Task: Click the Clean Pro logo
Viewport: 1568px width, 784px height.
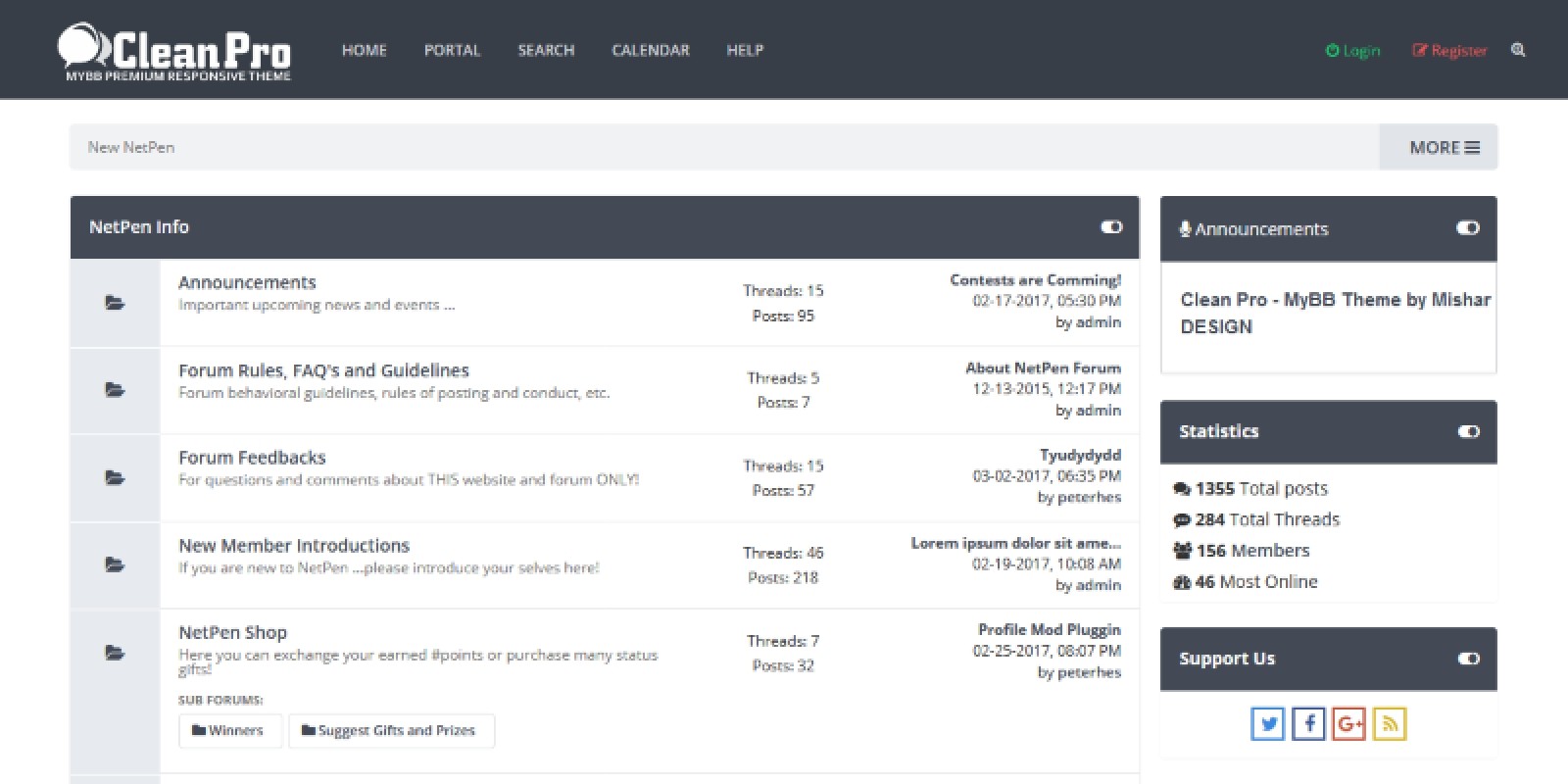Action: pyautogui.click(x=174, y=53)
